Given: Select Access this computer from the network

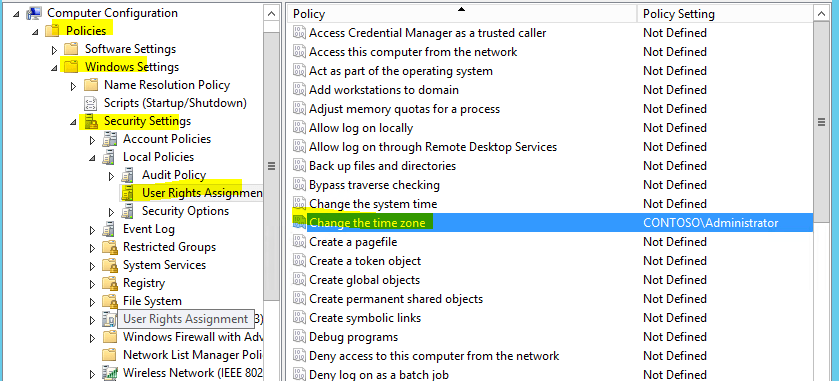Looking at the screenshot, I should pyautogui.click(x=413, y=52).
